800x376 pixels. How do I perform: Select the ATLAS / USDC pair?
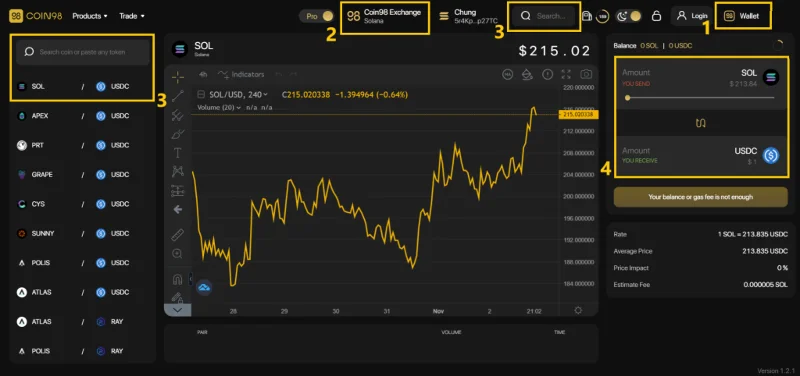point(82,292)
